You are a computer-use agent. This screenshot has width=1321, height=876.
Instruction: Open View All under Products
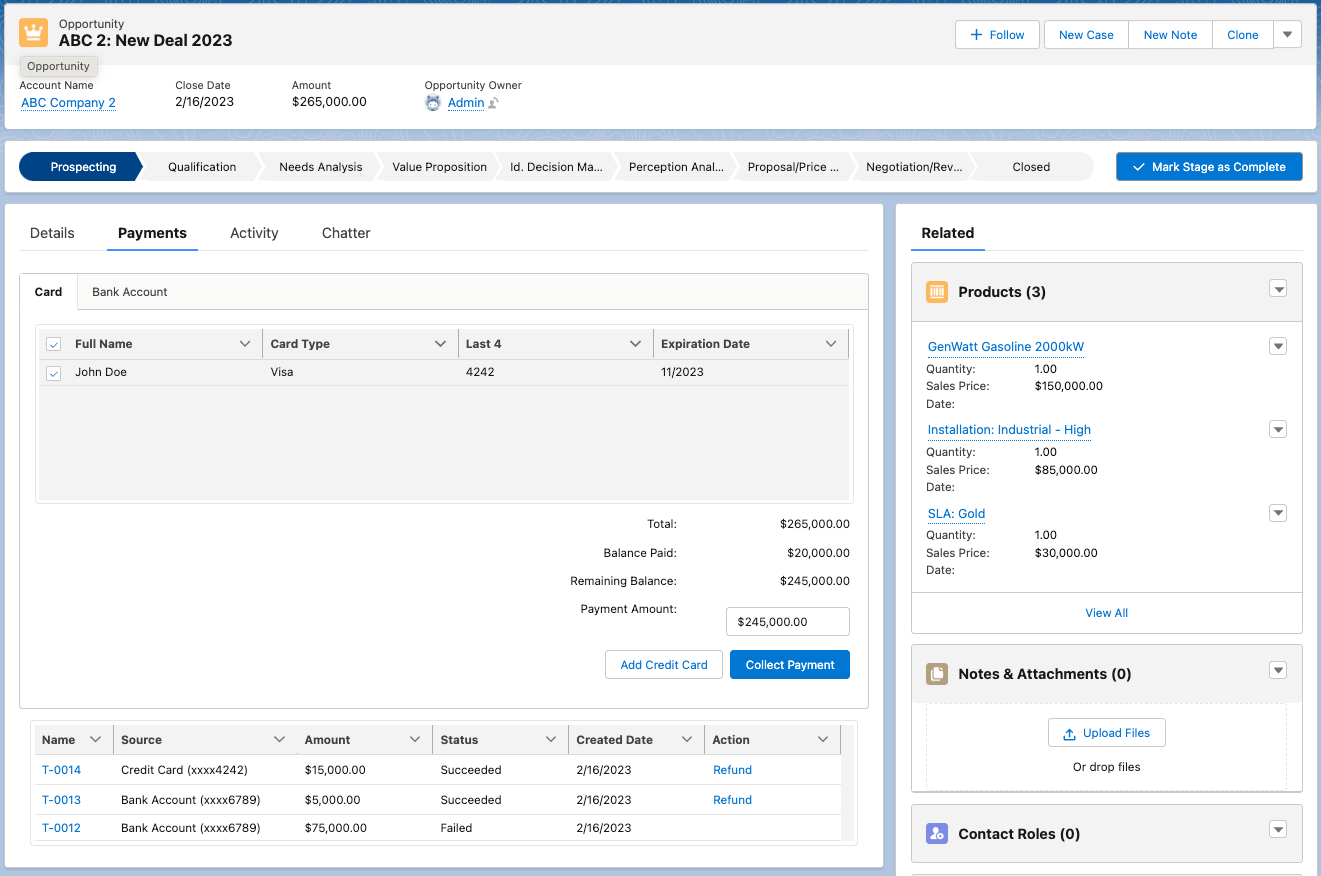click(x=1106, y=613)
